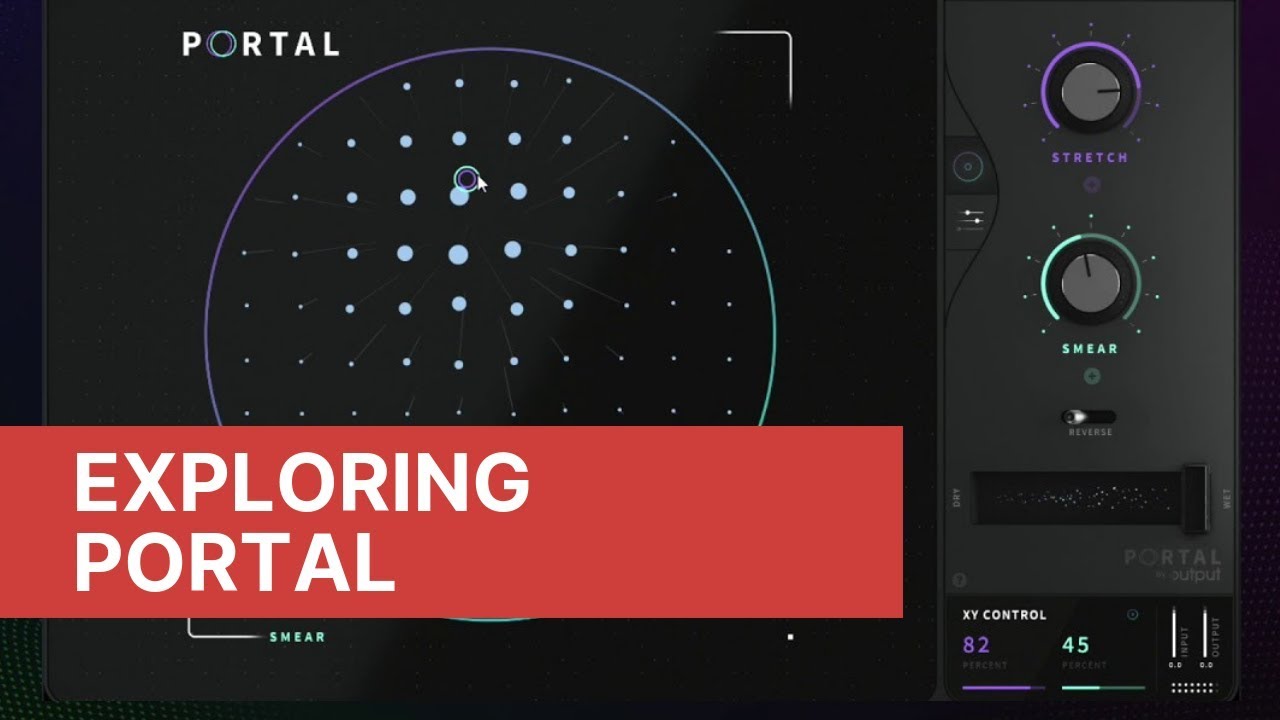Click the dry/wet mix slider handle
1280x720 pixels.
click(x=1194, y=497)
